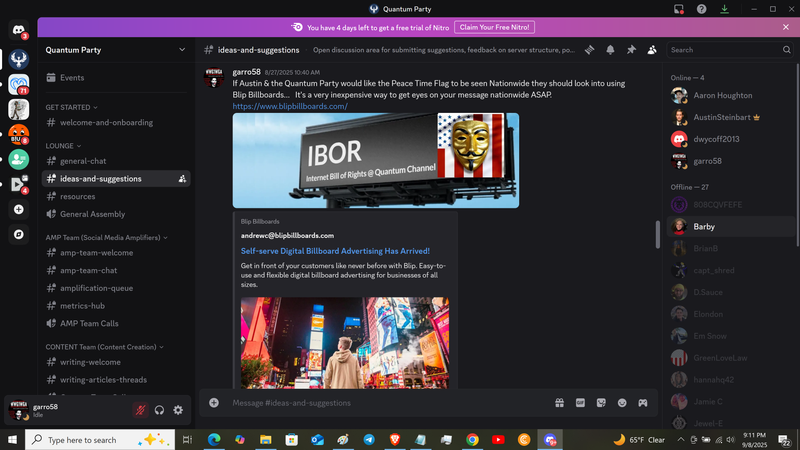Open the Discord inbox icon in title bar
This screenshot has width=800, height=450.
click(679, 9)
